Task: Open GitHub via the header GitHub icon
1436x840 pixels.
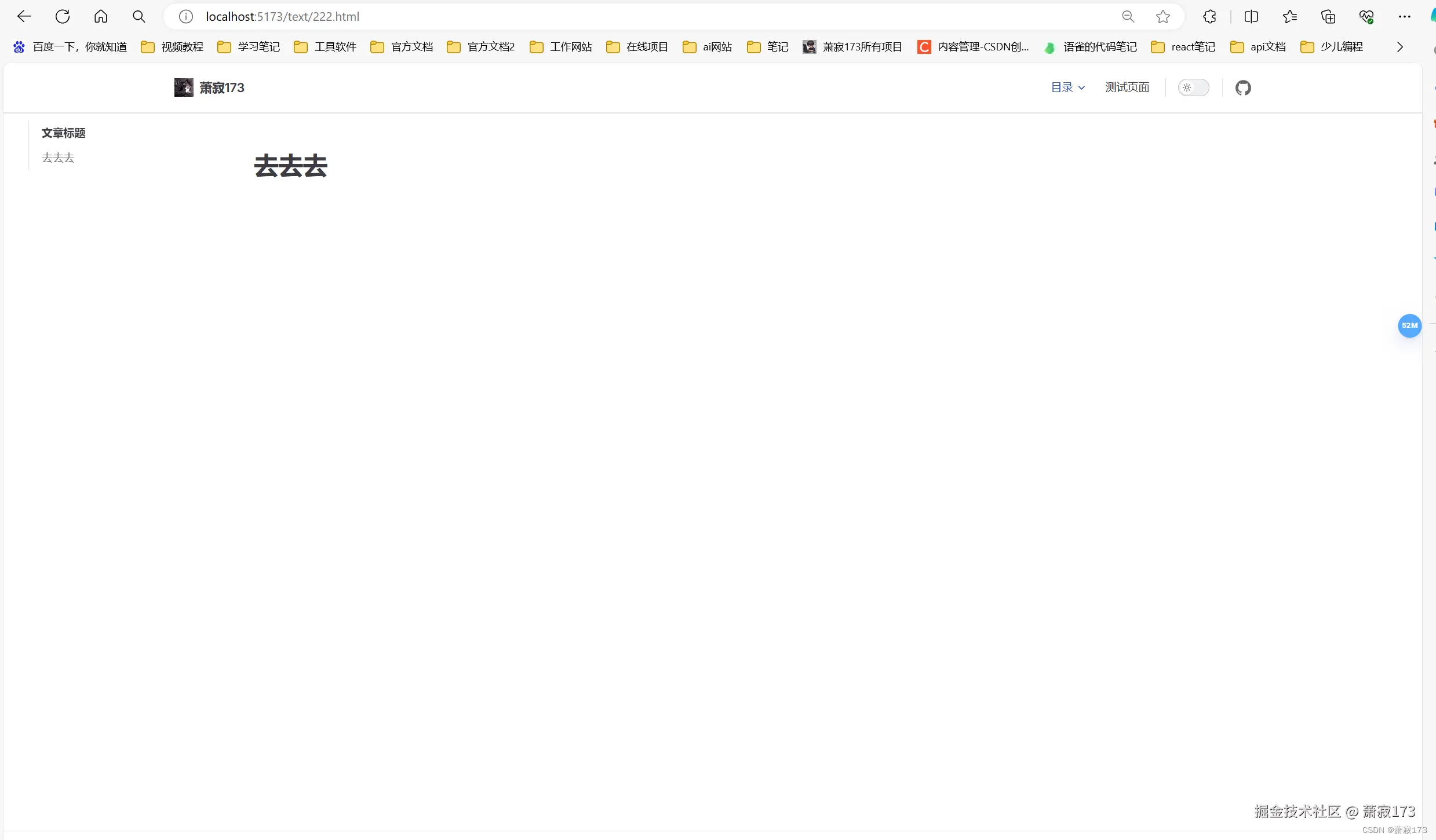Action: click(1244, 87)
